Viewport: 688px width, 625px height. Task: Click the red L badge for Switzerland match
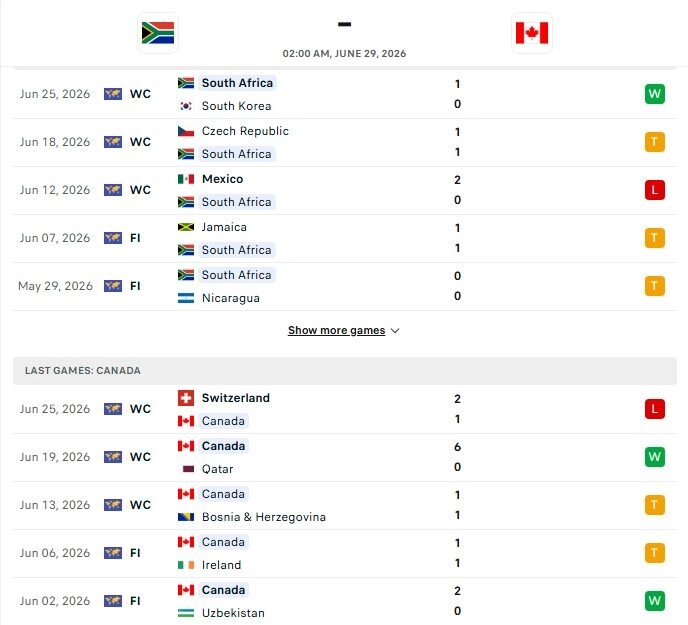point(655,409)
